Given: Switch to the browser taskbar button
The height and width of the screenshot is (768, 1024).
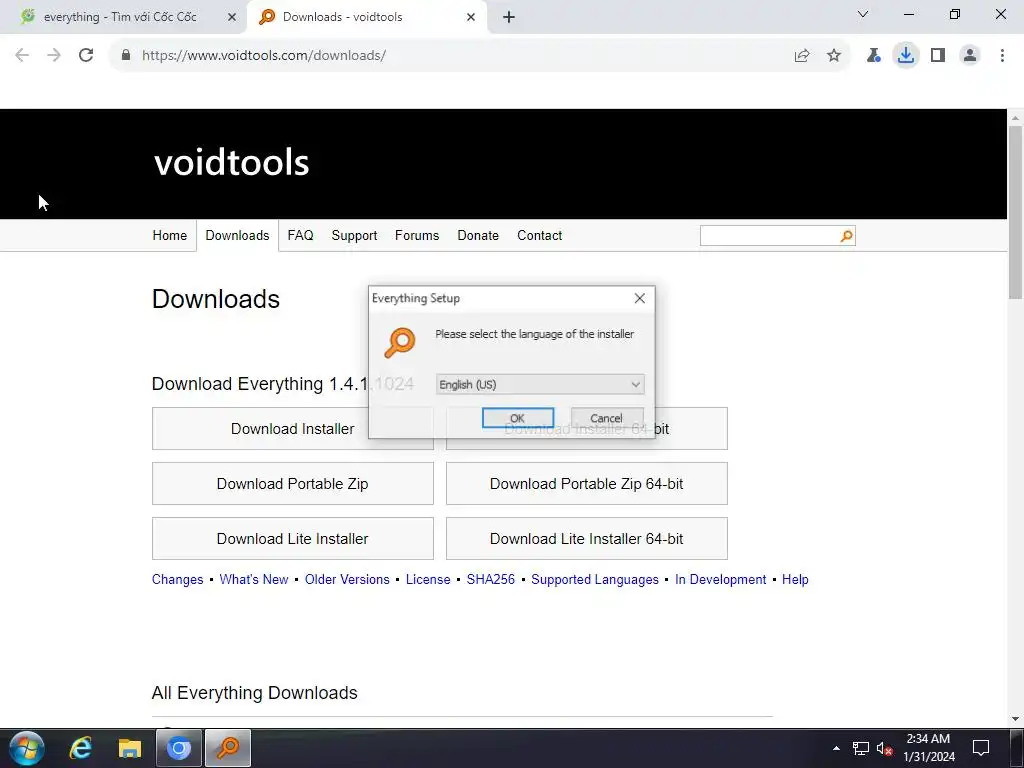Looking at the screenshot, I should (x=178, y=748).
